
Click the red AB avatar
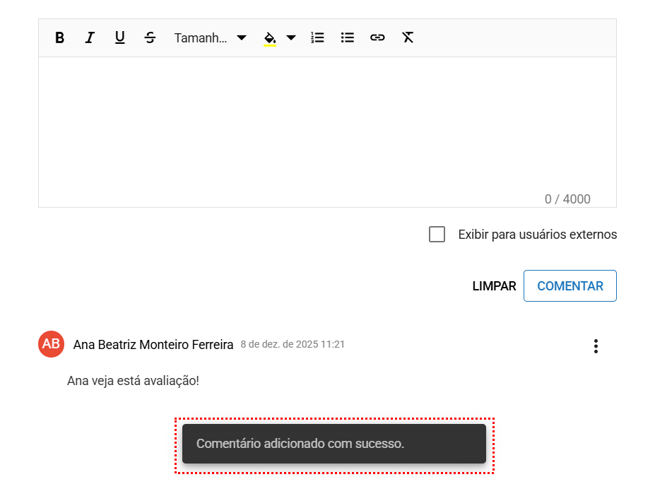tap(51, 344)
